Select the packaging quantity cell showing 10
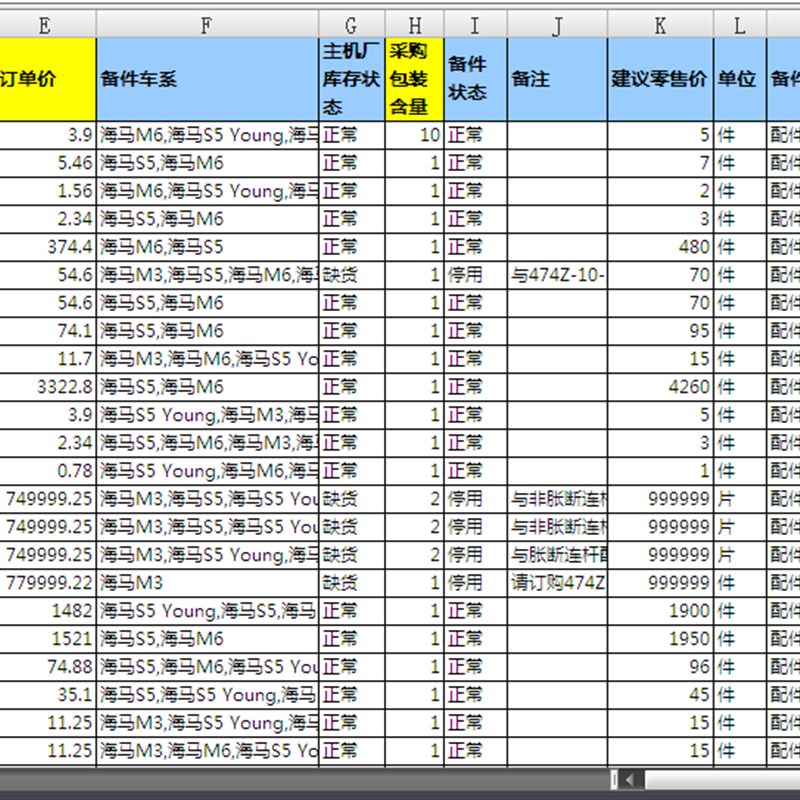Screen dimensions: 800x800 point(415,135)
